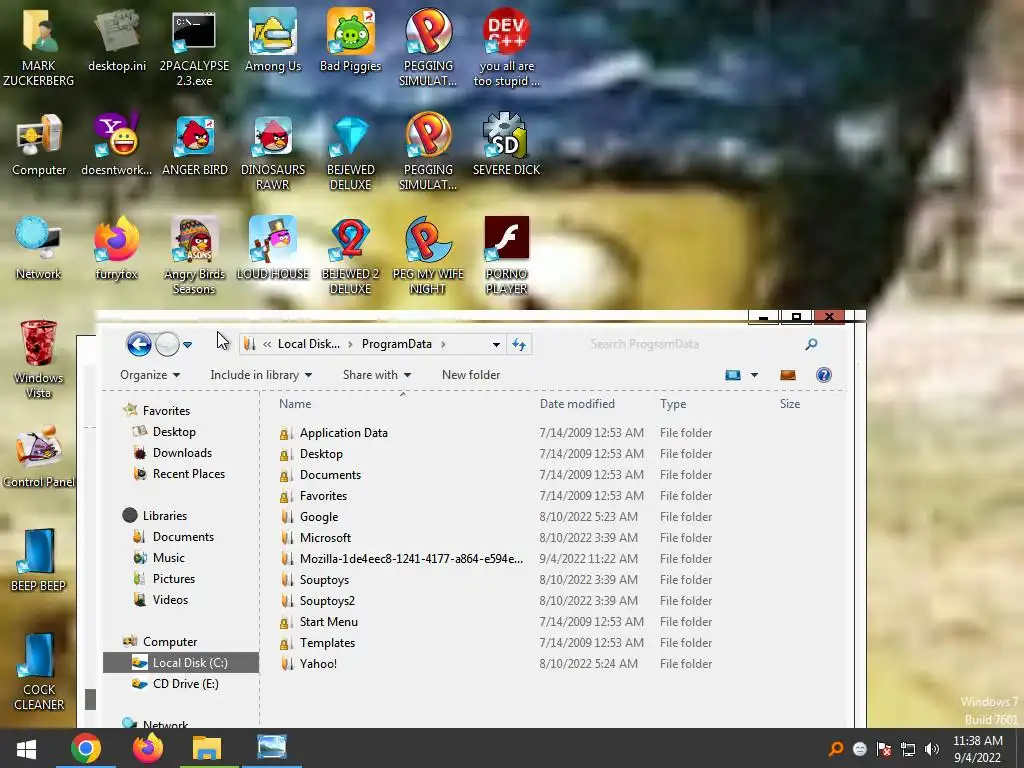This screenshot has height=768, width=1024.
Task: Click the search magnifier icon in Explorer
Action: tap(811, 344)
